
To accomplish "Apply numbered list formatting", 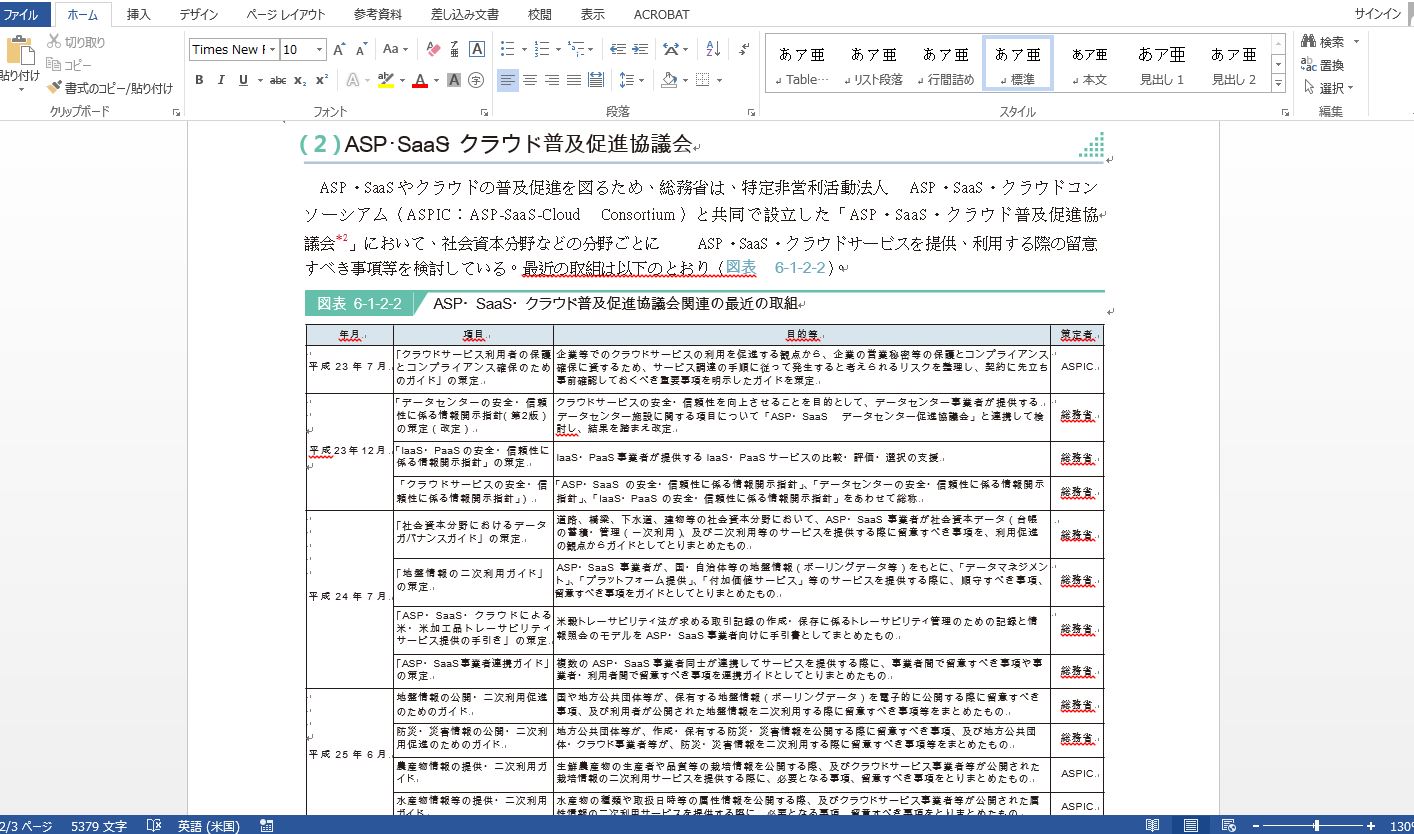I will (x=541, y=49).
